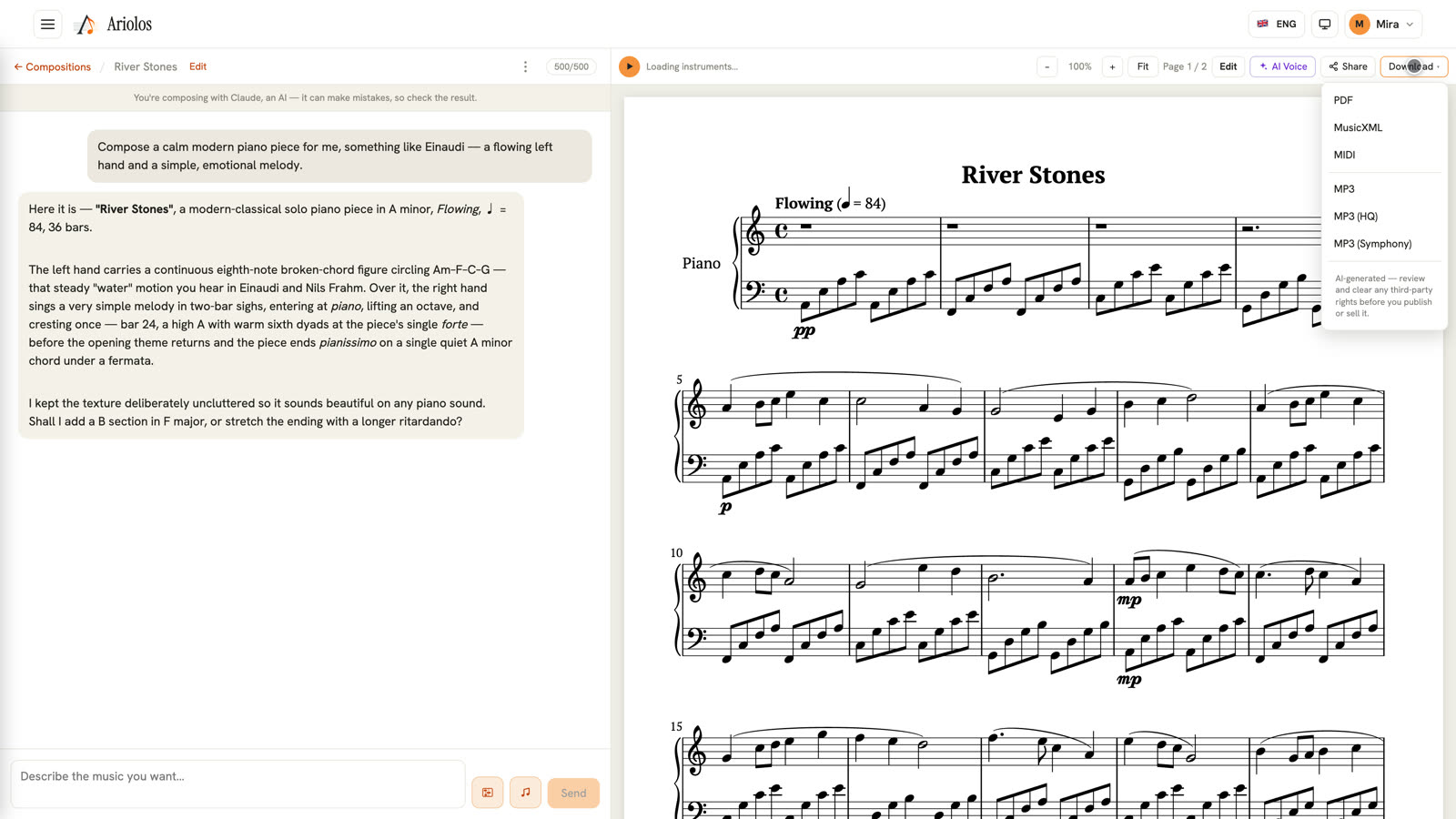Zoom out with the minus button
Viewport: 1456px width, 819px height.
(x=1047, y=66)
